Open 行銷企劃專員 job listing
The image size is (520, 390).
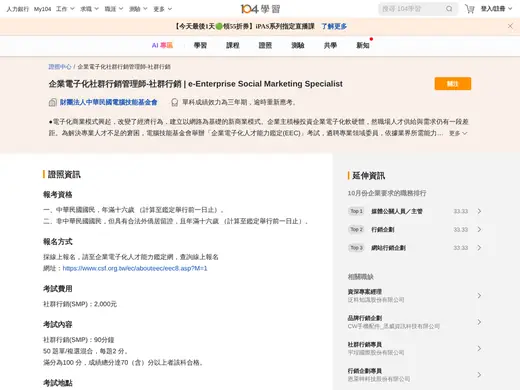coord(415,375)
